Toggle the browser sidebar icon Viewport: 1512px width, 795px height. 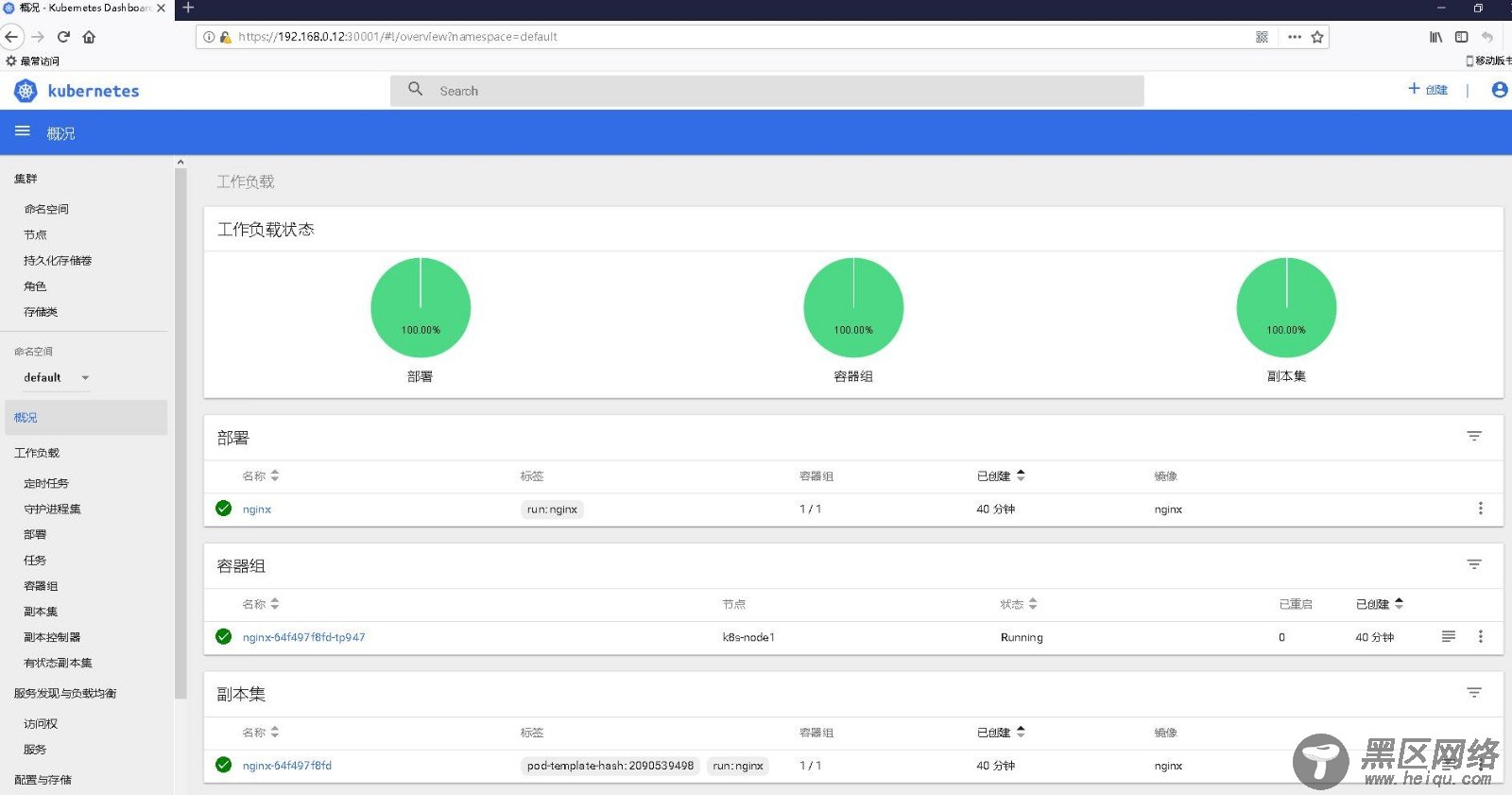[1462, 37]
